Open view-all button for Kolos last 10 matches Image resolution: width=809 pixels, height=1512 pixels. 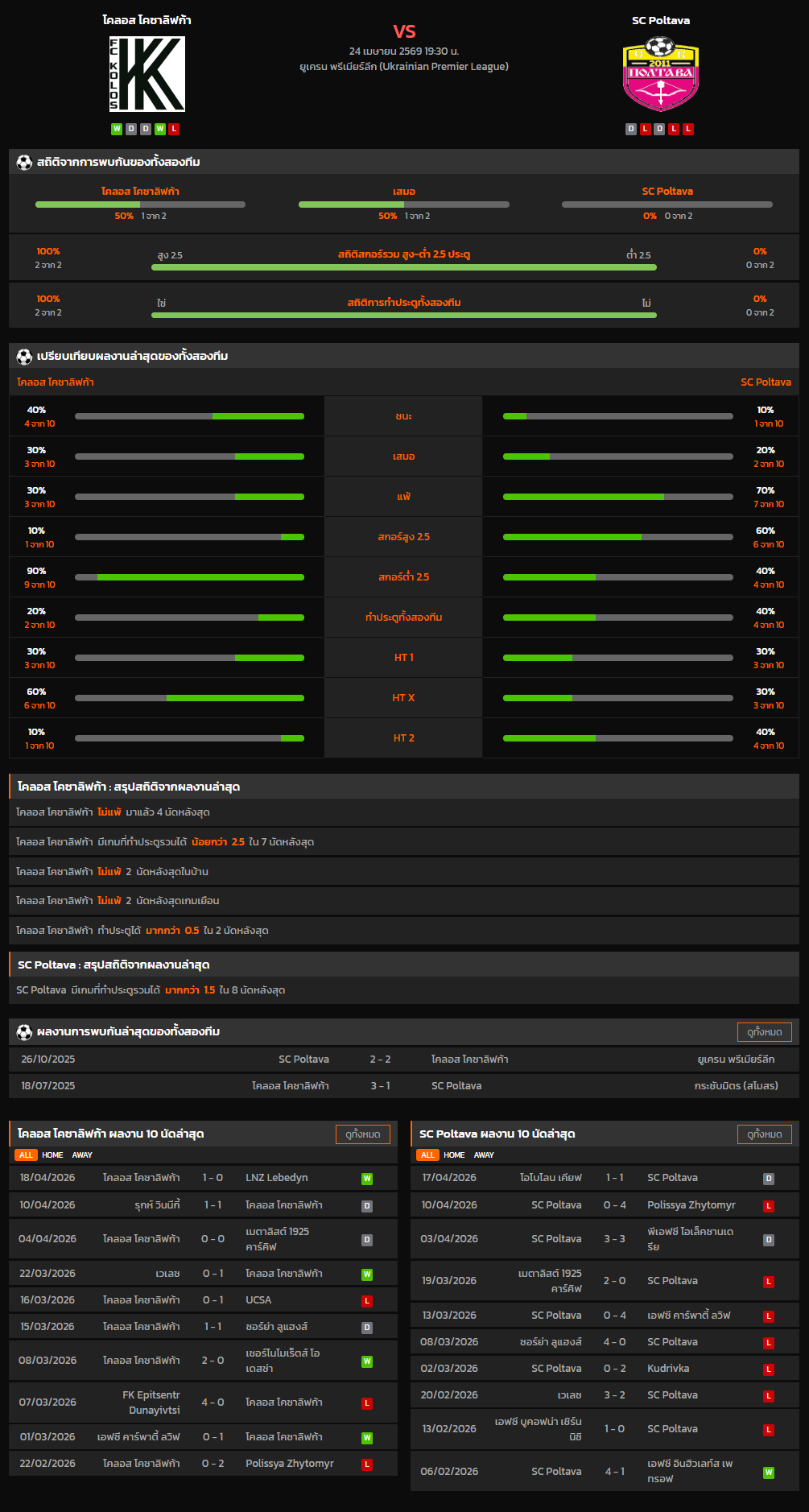362,1134
